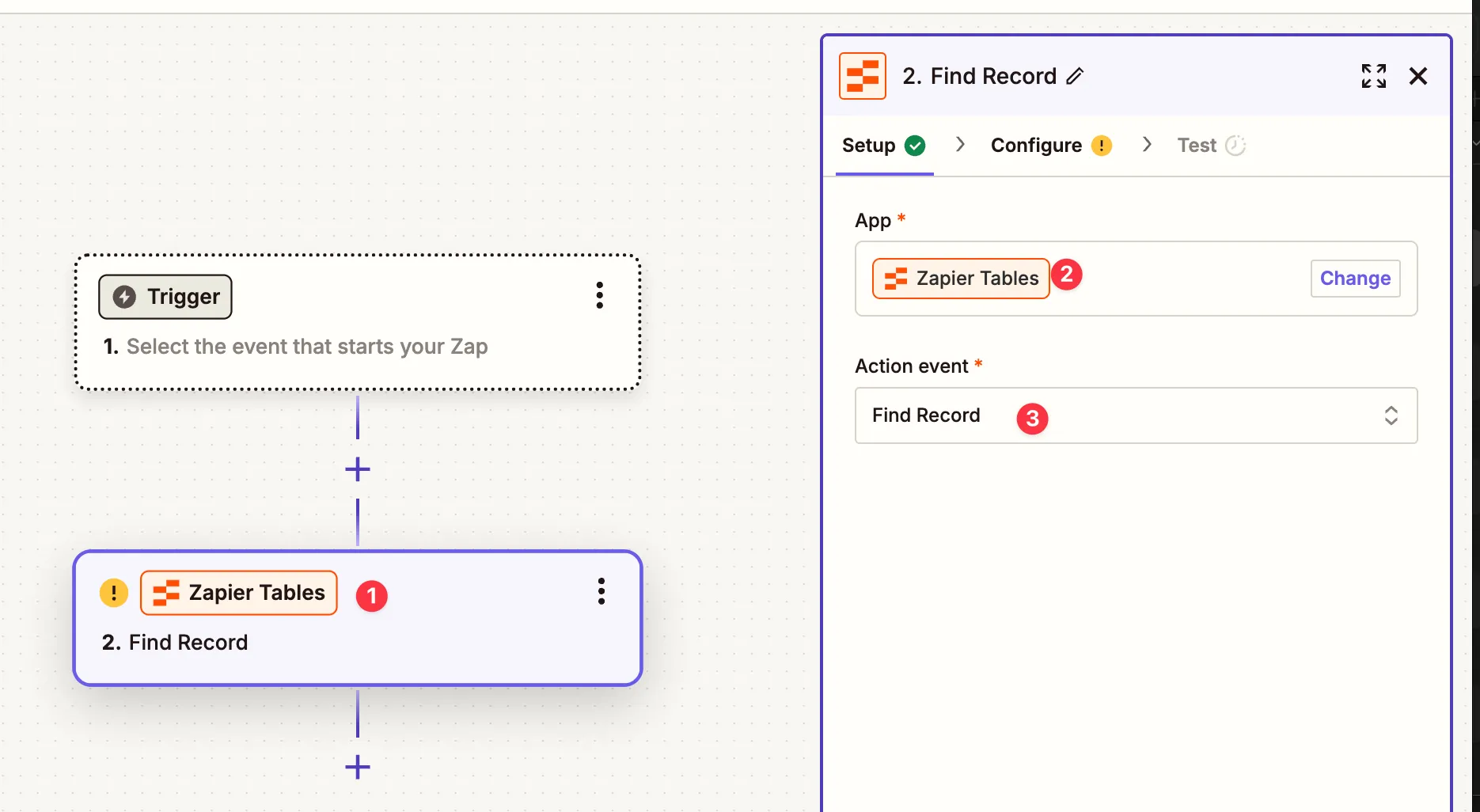Open the Trigger step three-dot menu
The width and height of the screenshot is (1480, 812).
[599, 295]
